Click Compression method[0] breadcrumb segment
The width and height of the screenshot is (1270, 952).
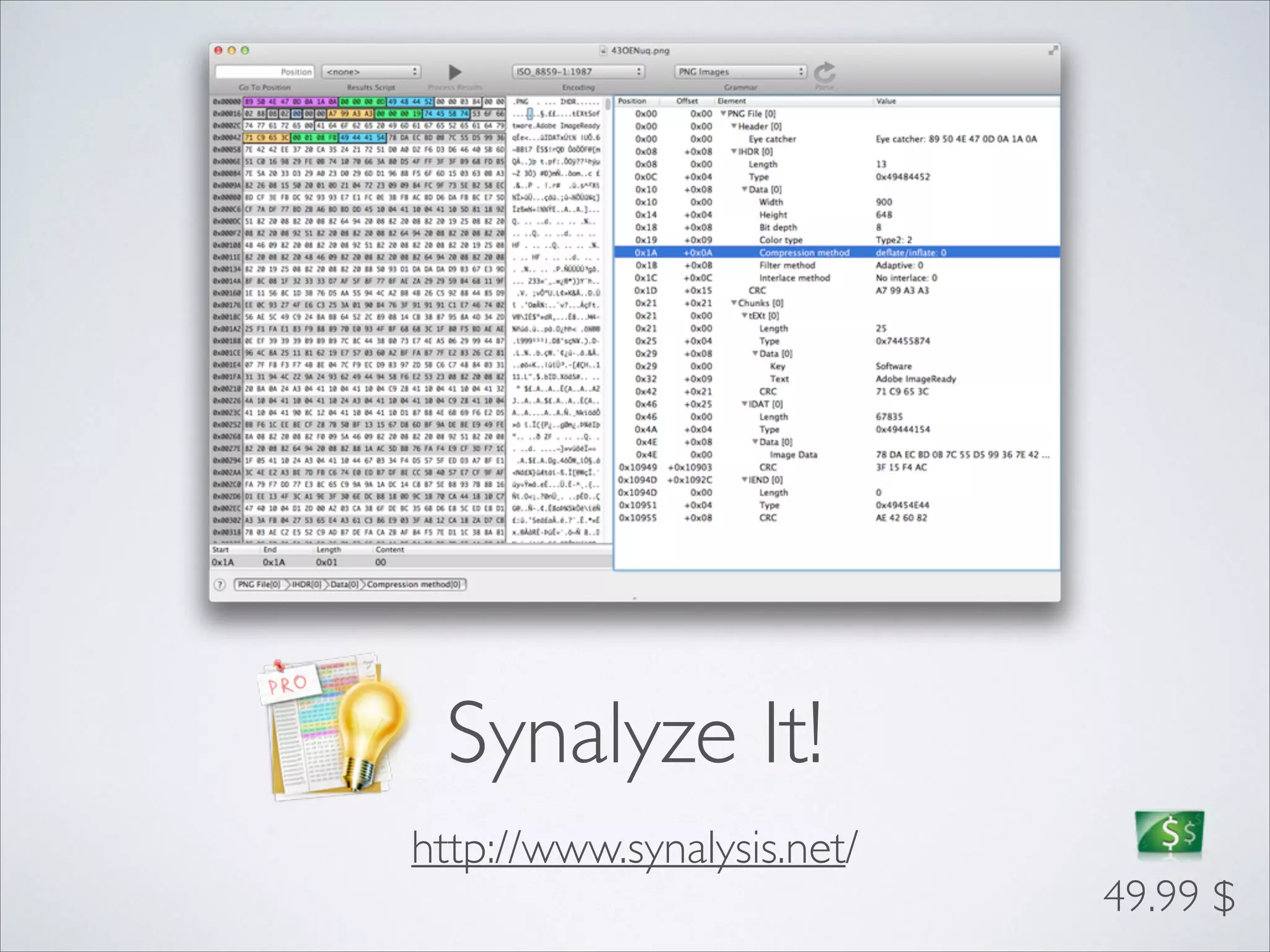pyautogui.click(x=414, y=584)
